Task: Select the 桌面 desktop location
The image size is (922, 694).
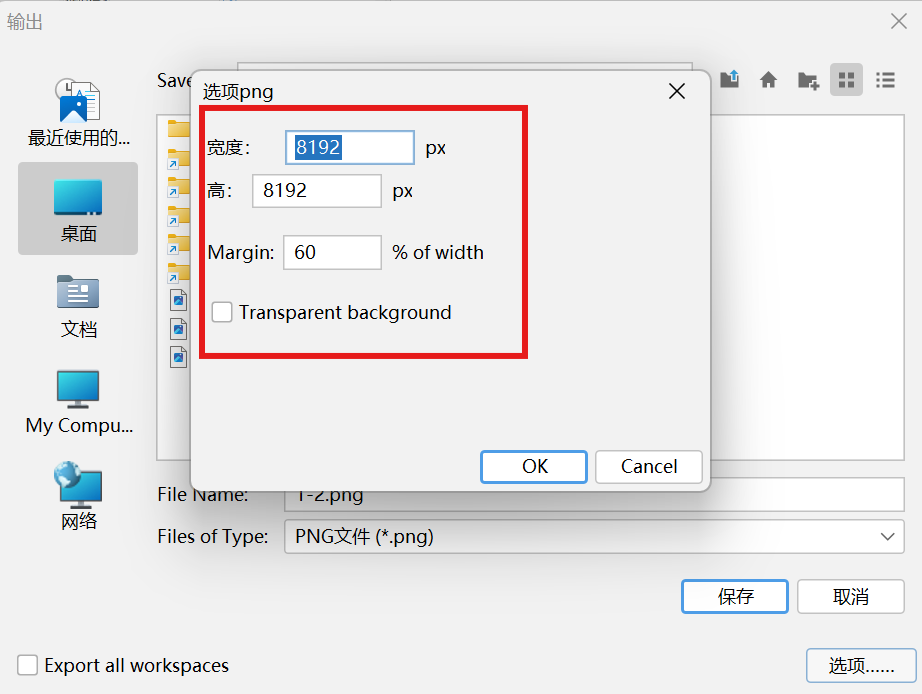Action: pos(78,209)
